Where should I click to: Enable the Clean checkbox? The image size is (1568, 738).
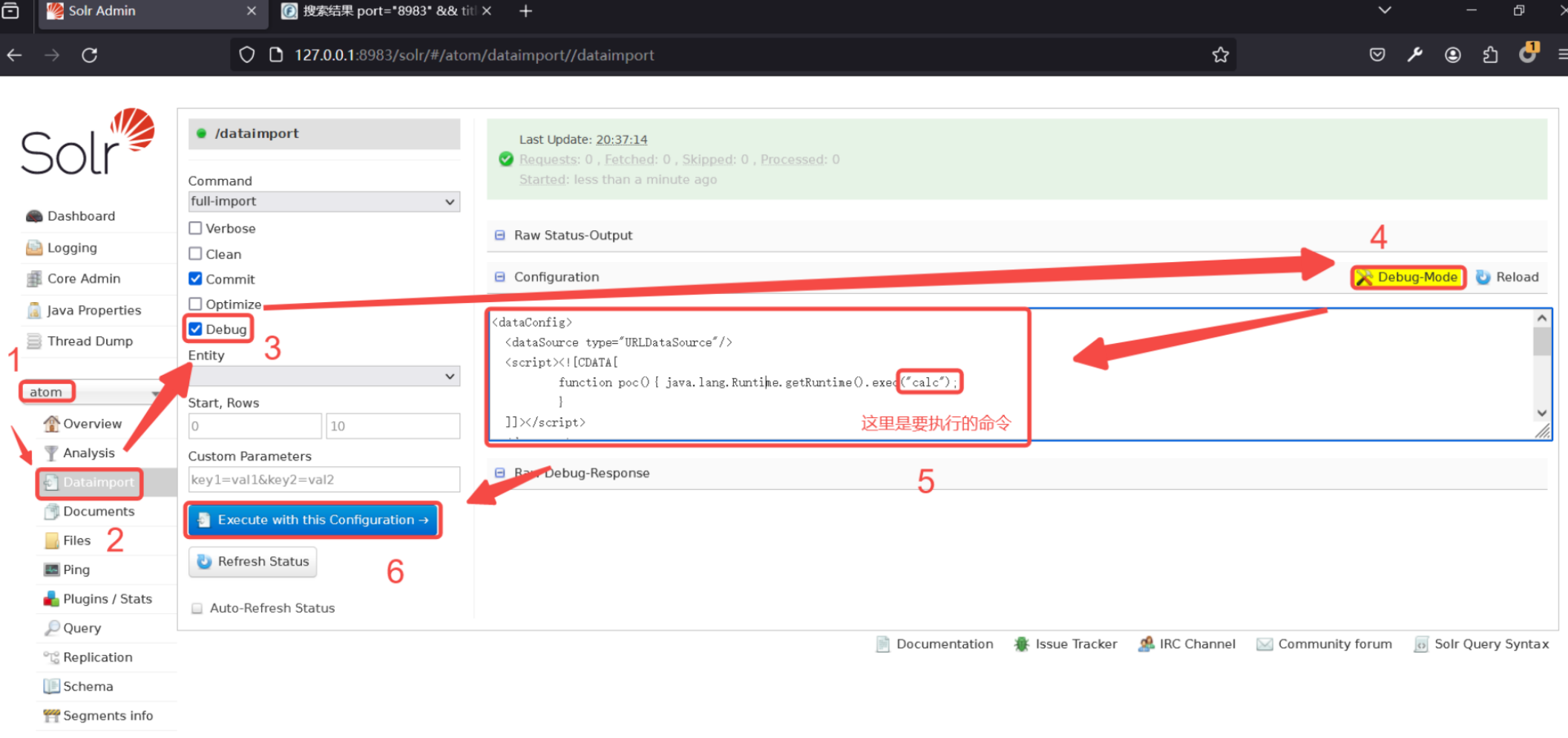point(195,253)
